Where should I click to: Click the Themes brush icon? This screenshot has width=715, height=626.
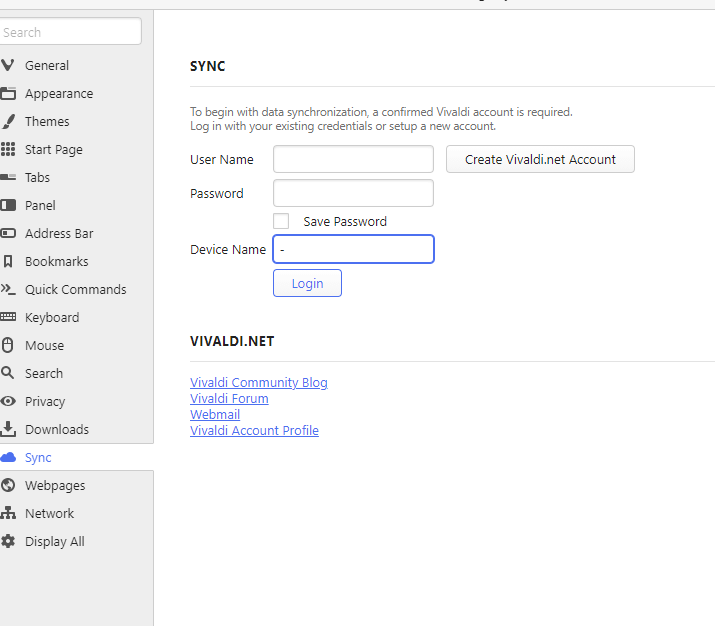pyautogui.click(x=8, y=121)
